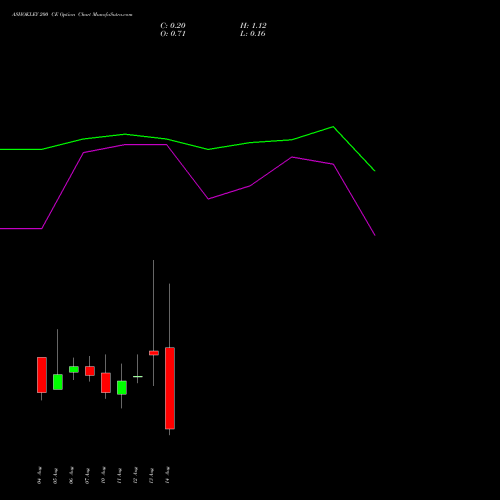Click the '10 Aug' date label
The width and height of the screenshot is (500, 500).
(x=103, y=475)
